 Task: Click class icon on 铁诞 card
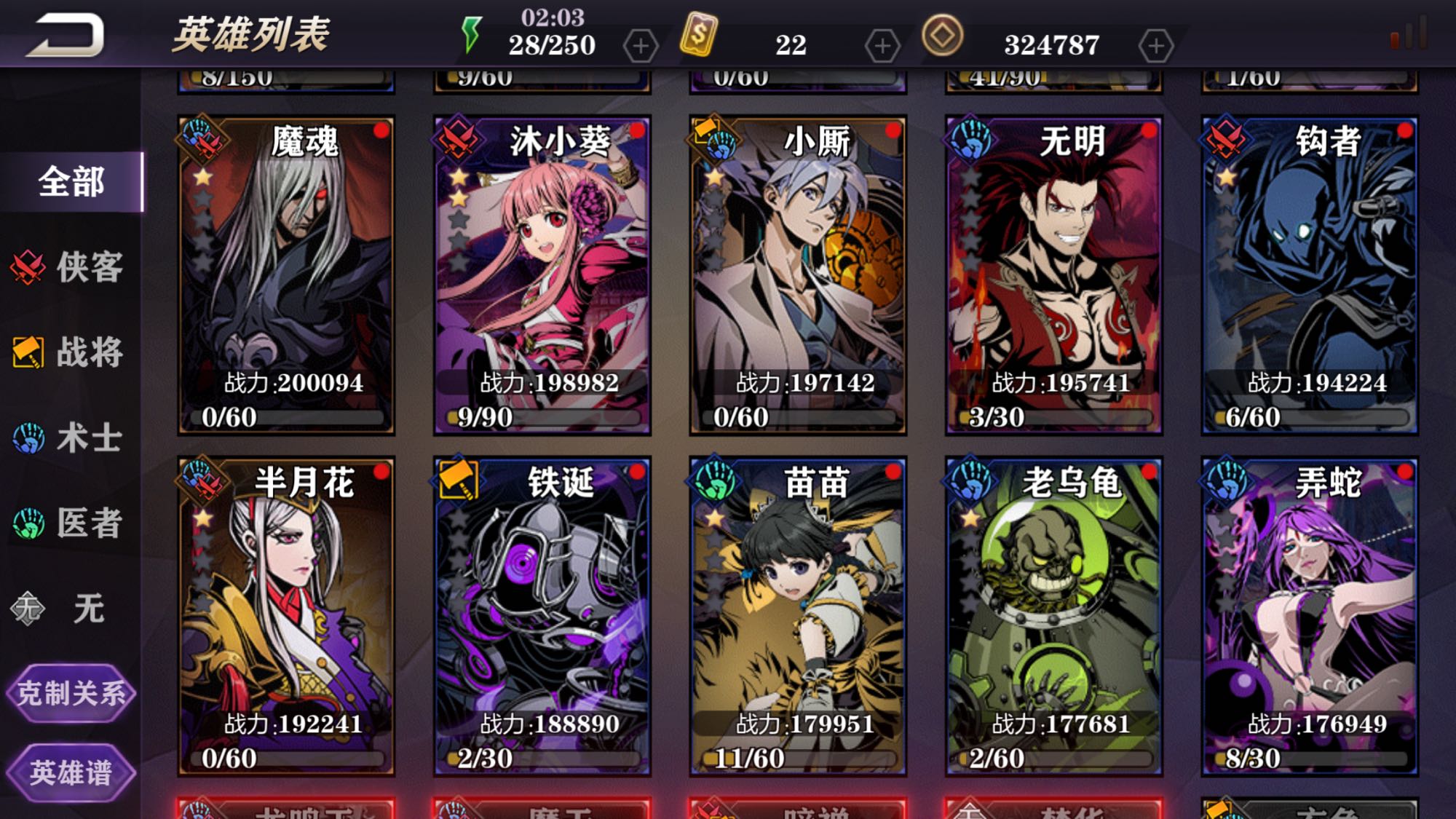pyautogui.click(x=458, y=480)
